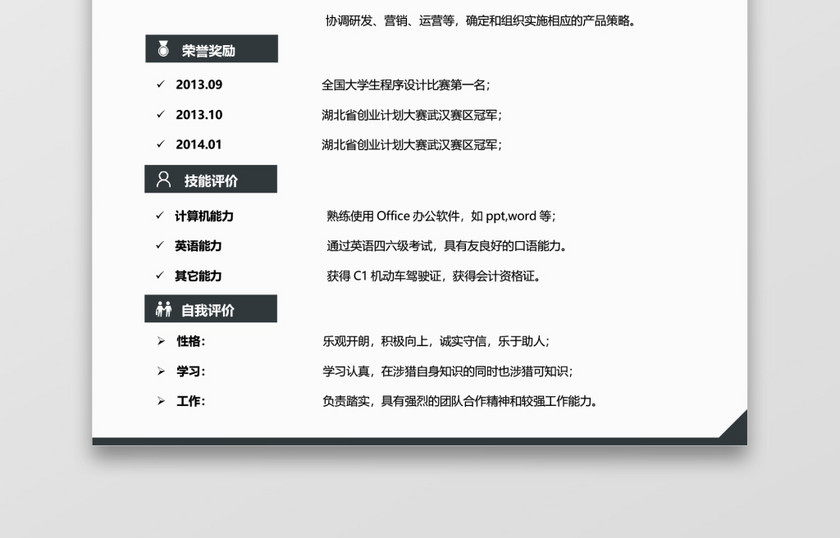
Task: Select the 技能评价 section header text
Action: (x=211, y=181)
